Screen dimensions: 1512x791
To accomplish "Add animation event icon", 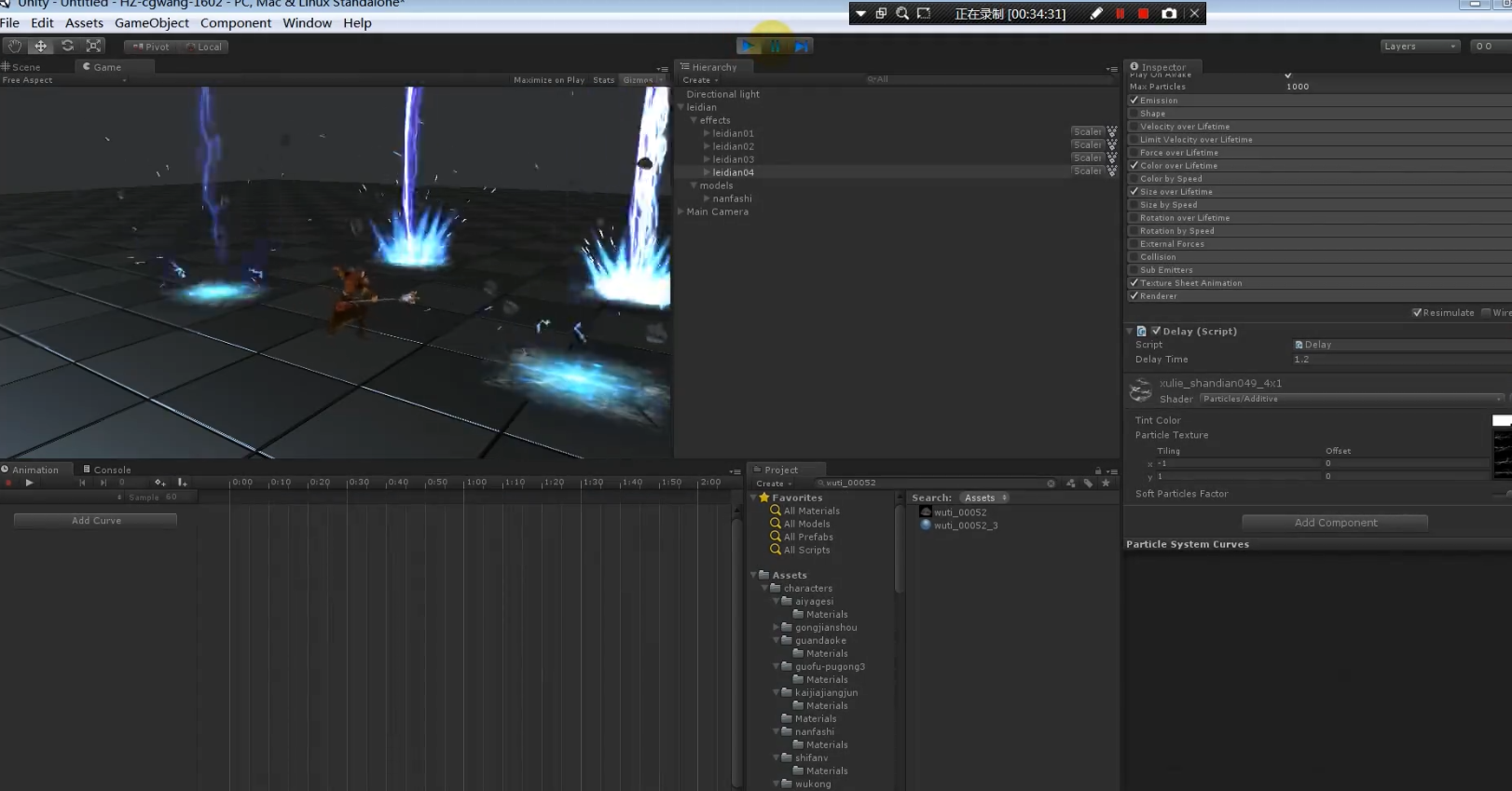I will tap(182, 483).
